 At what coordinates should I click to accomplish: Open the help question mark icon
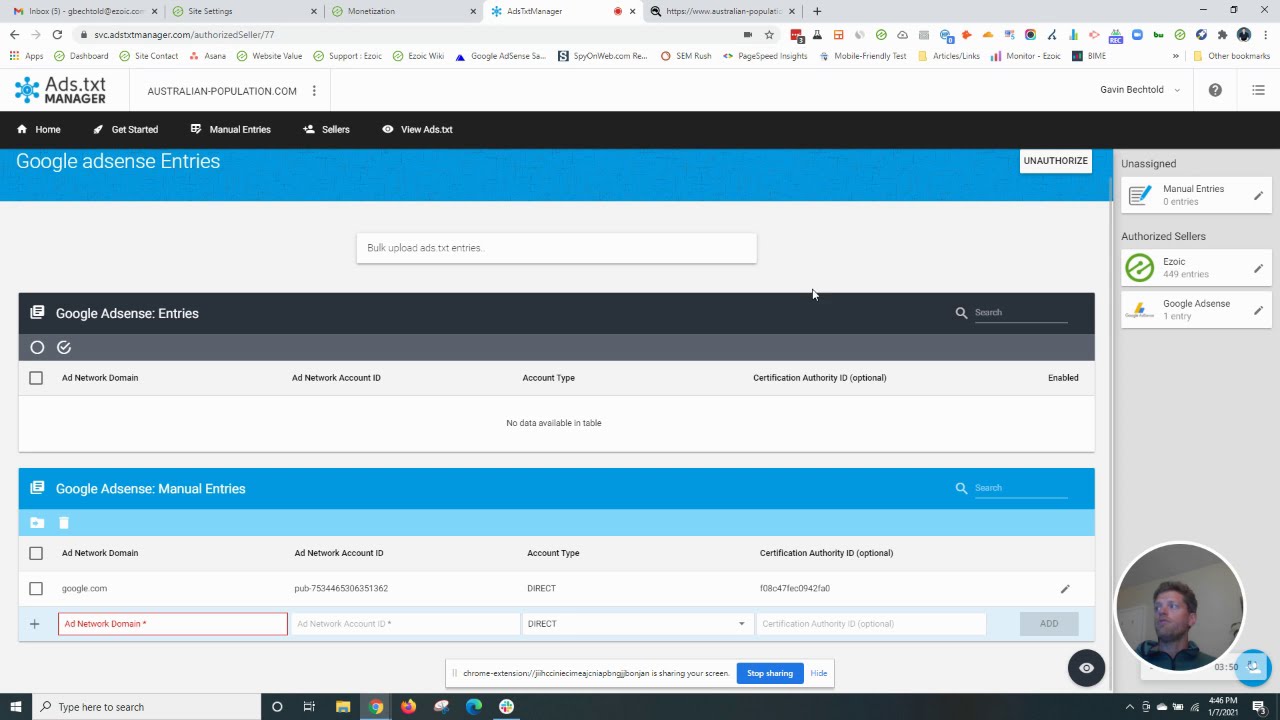(1214, 89)
